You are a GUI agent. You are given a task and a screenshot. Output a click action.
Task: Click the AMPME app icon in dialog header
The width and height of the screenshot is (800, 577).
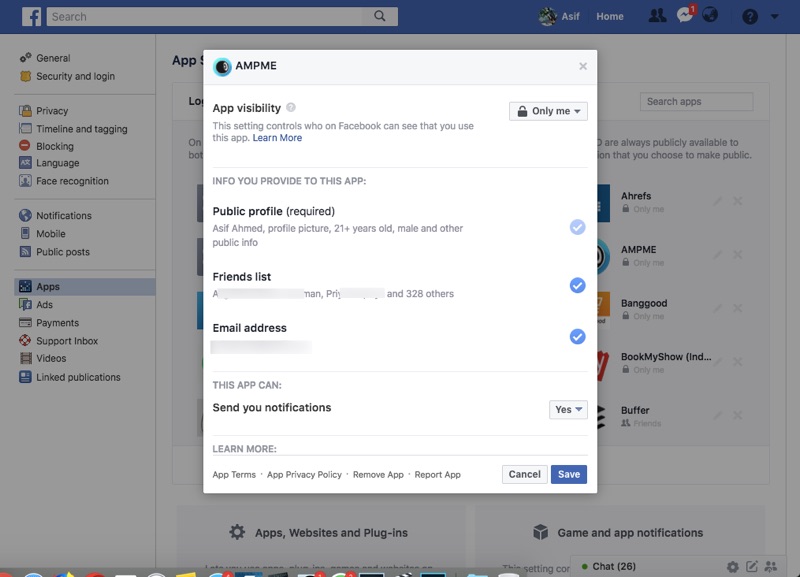(222, 66)
